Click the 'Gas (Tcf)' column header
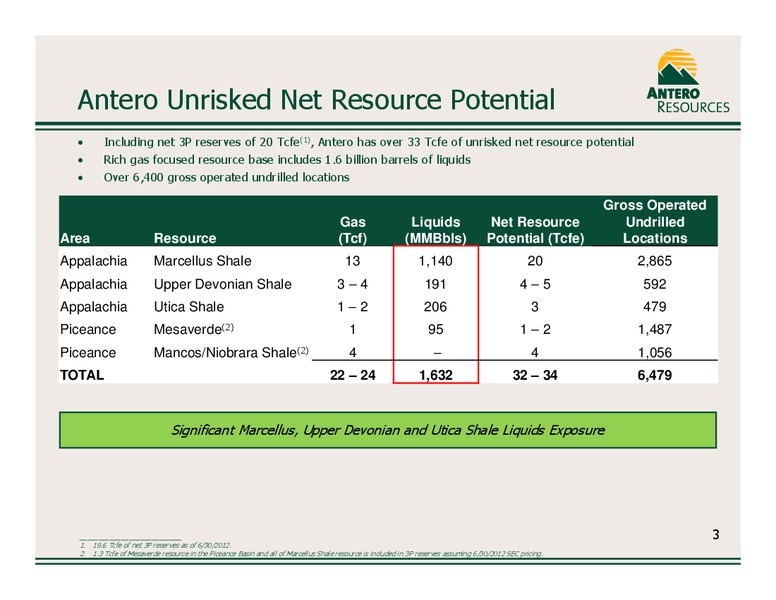The width and height of the screenshot is (776, 600). [352, 230]
